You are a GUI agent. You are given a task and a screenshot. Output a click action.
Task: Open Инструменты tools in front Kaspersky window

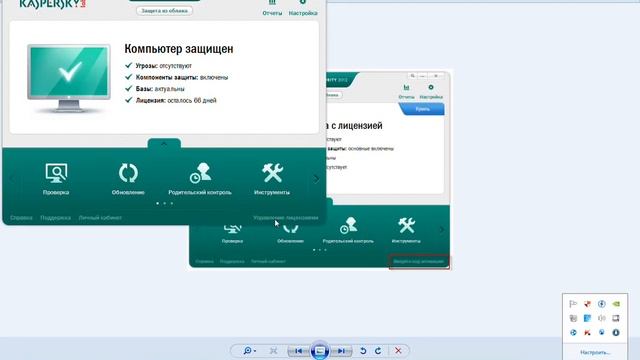click(272, 178)
